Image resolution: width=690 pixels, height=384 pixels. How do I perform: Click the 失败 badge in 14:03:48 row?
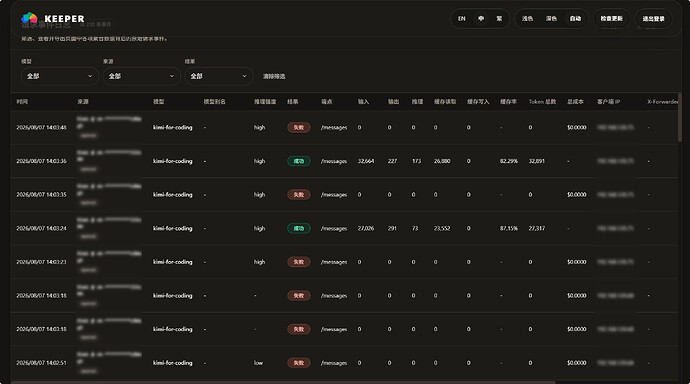point(299,128)
